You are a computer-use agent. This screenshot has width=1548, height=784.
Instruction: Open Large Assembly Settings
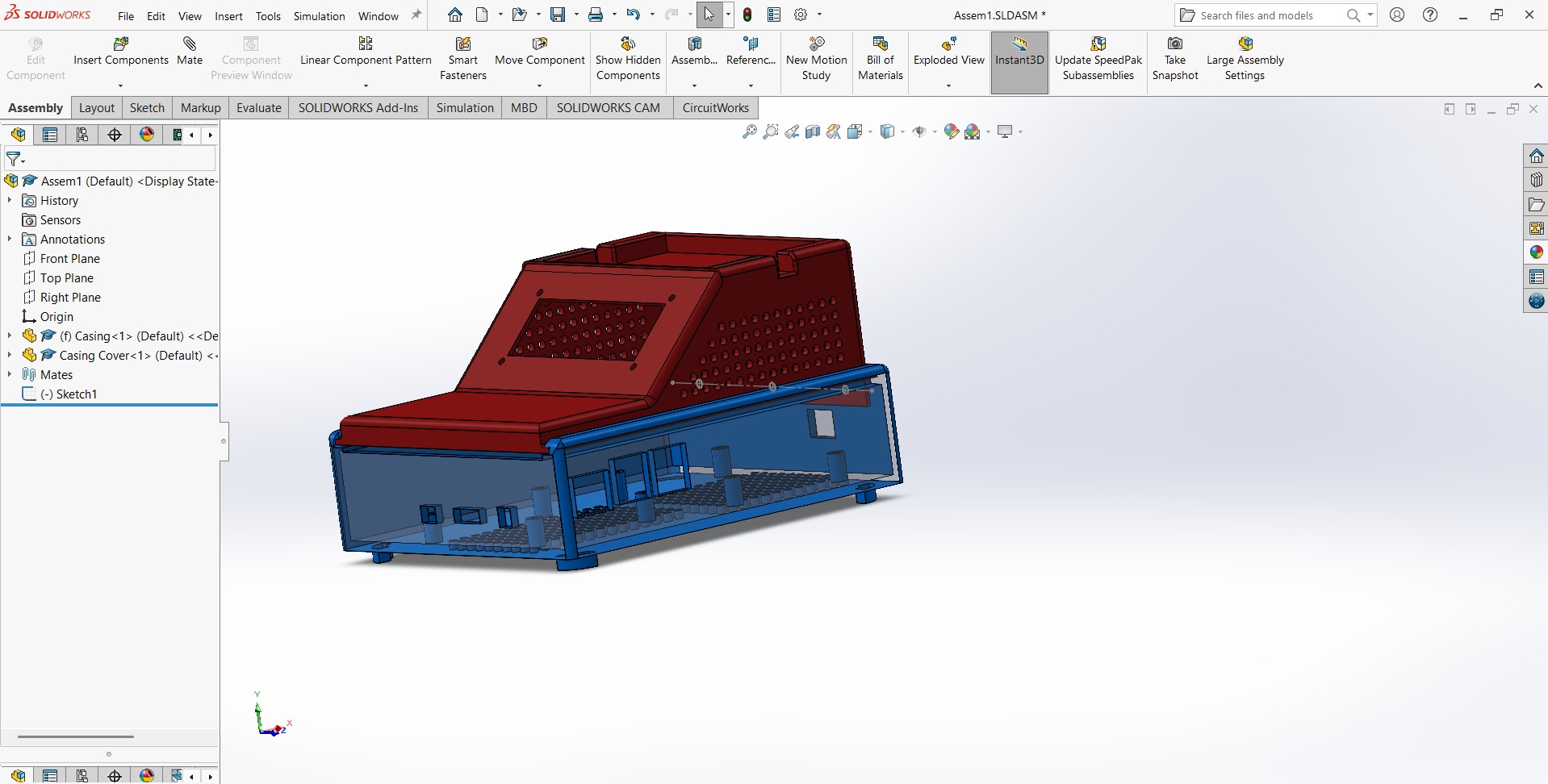[x=1245, y=59]
